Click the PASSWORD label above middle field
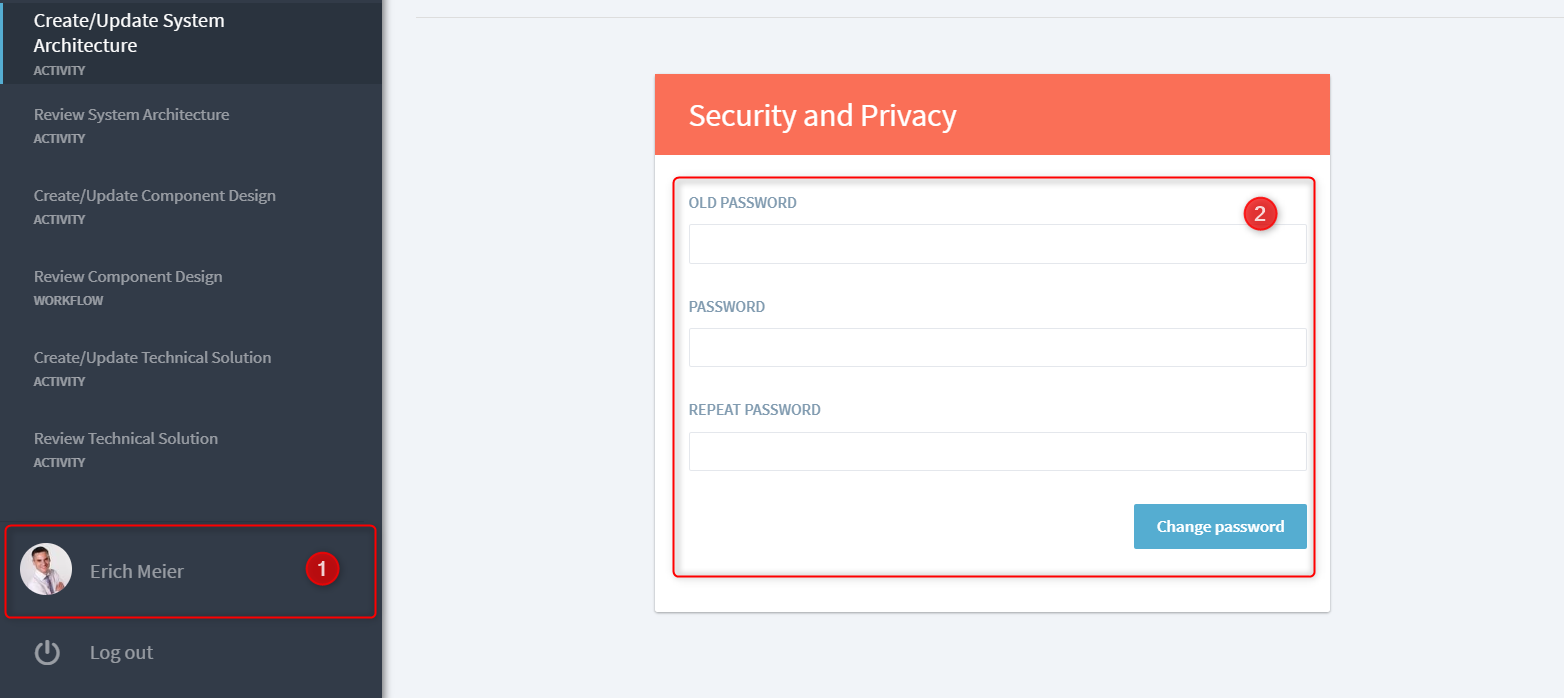This screenshot has width=1564, height=698. [726, 307]
